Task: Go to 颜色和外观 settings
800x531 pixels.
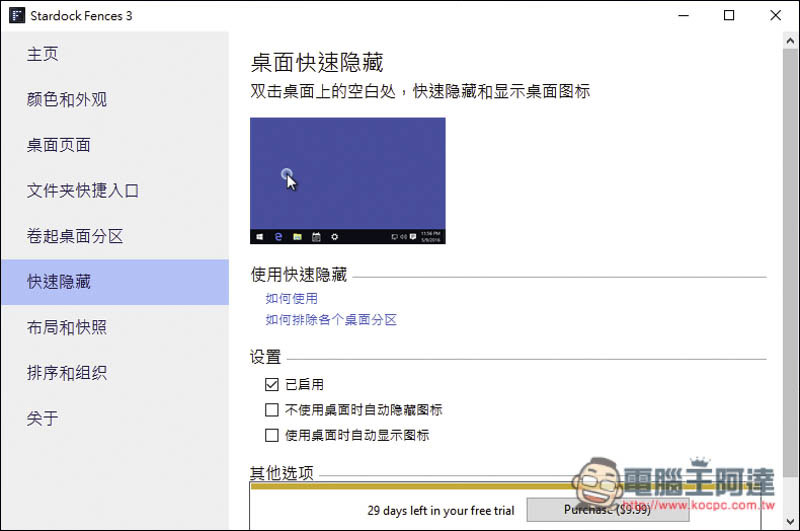Action: tap(115, 99)
